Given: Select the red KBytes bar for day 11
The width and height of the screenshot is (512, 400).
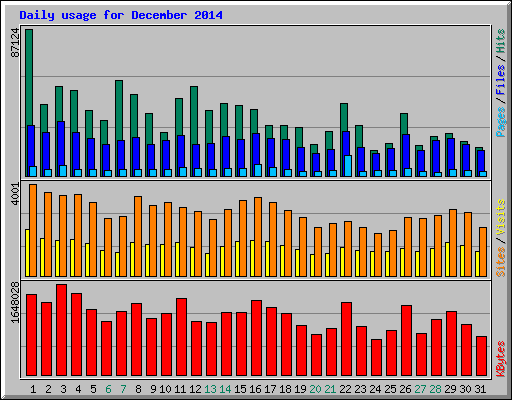Looking at the screenshot, I should point(182,337).
